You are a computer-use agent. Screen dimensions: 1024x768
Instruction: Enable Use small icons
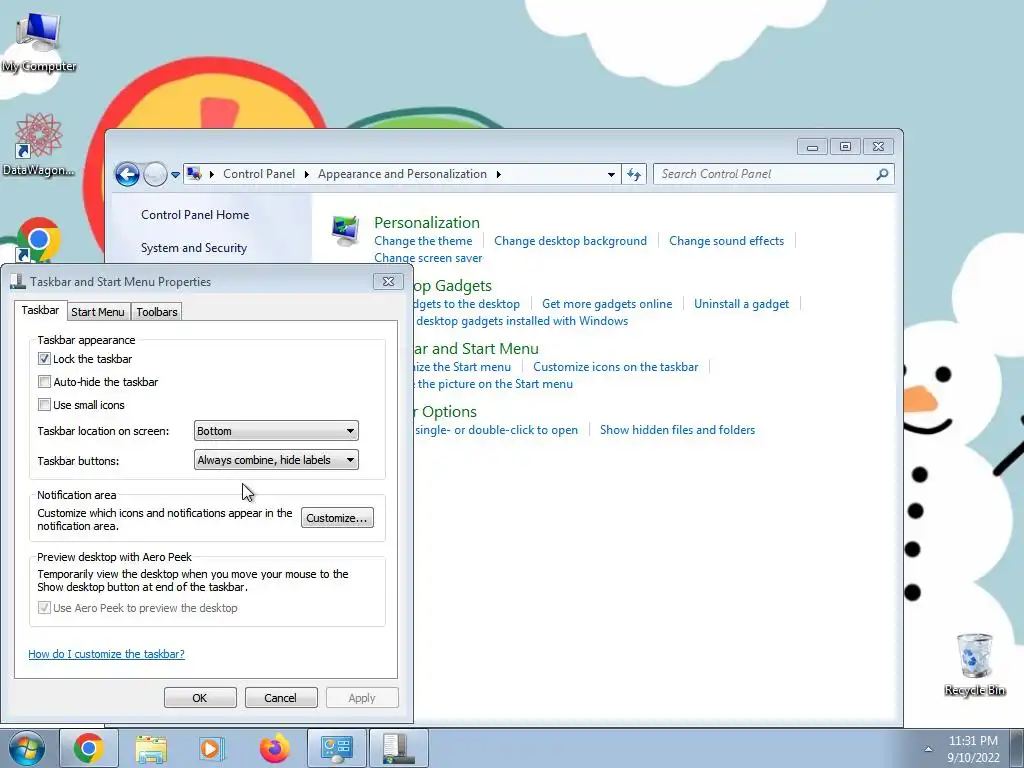click(44, 405)
